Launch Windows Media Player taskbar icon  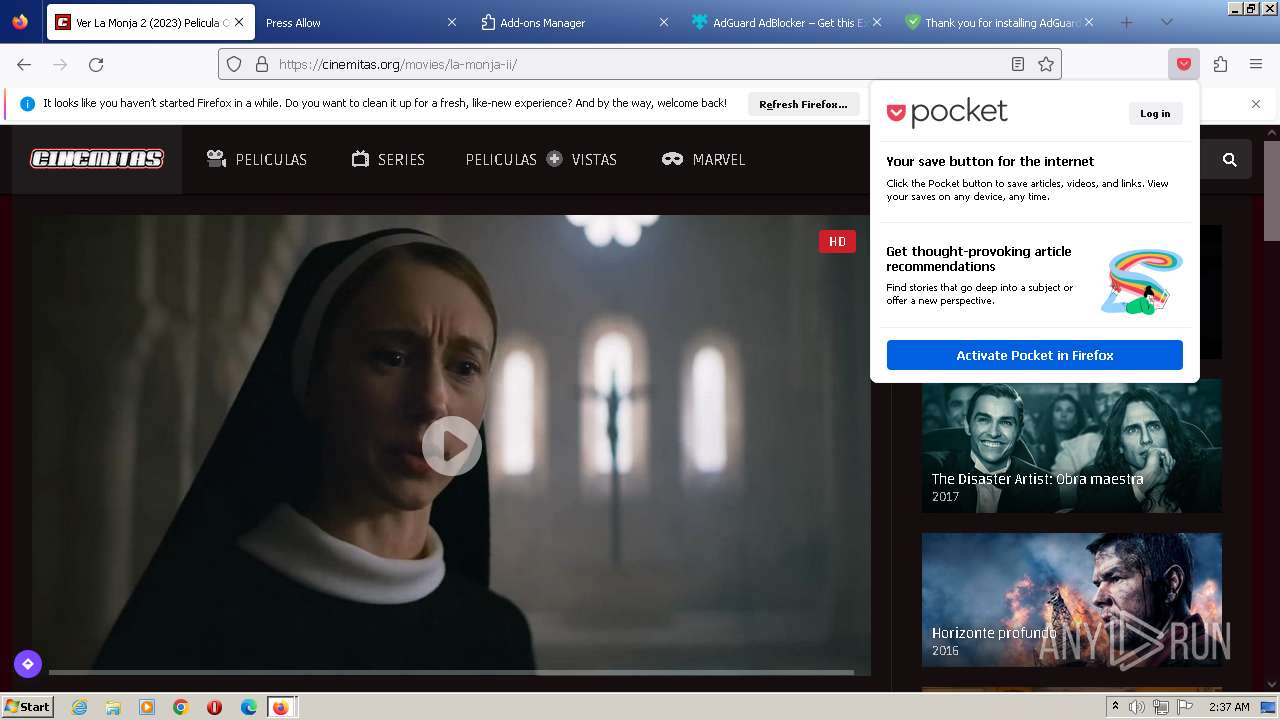point(147,707)
